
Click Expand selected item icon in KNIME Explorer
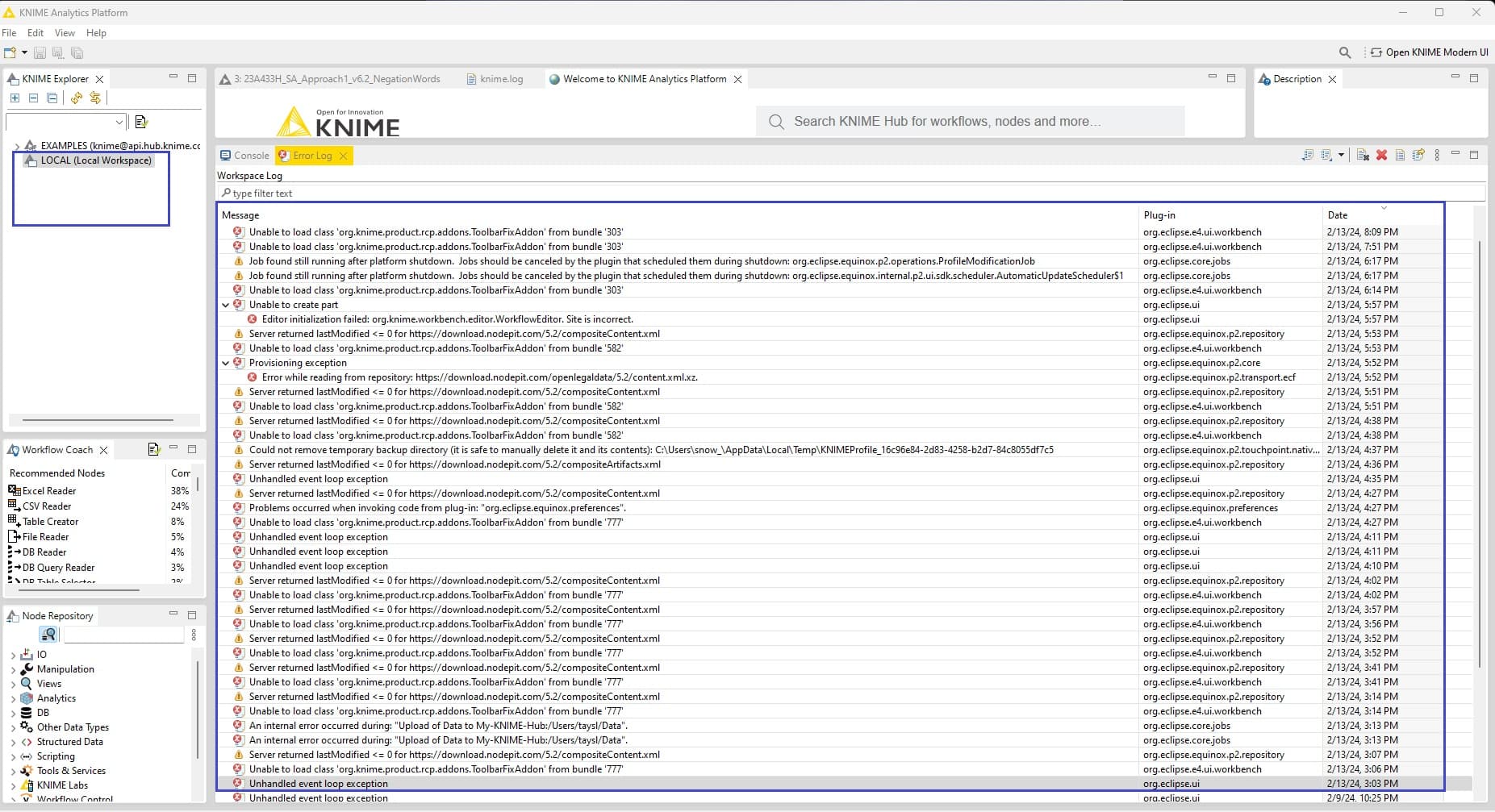pos(15,98)
